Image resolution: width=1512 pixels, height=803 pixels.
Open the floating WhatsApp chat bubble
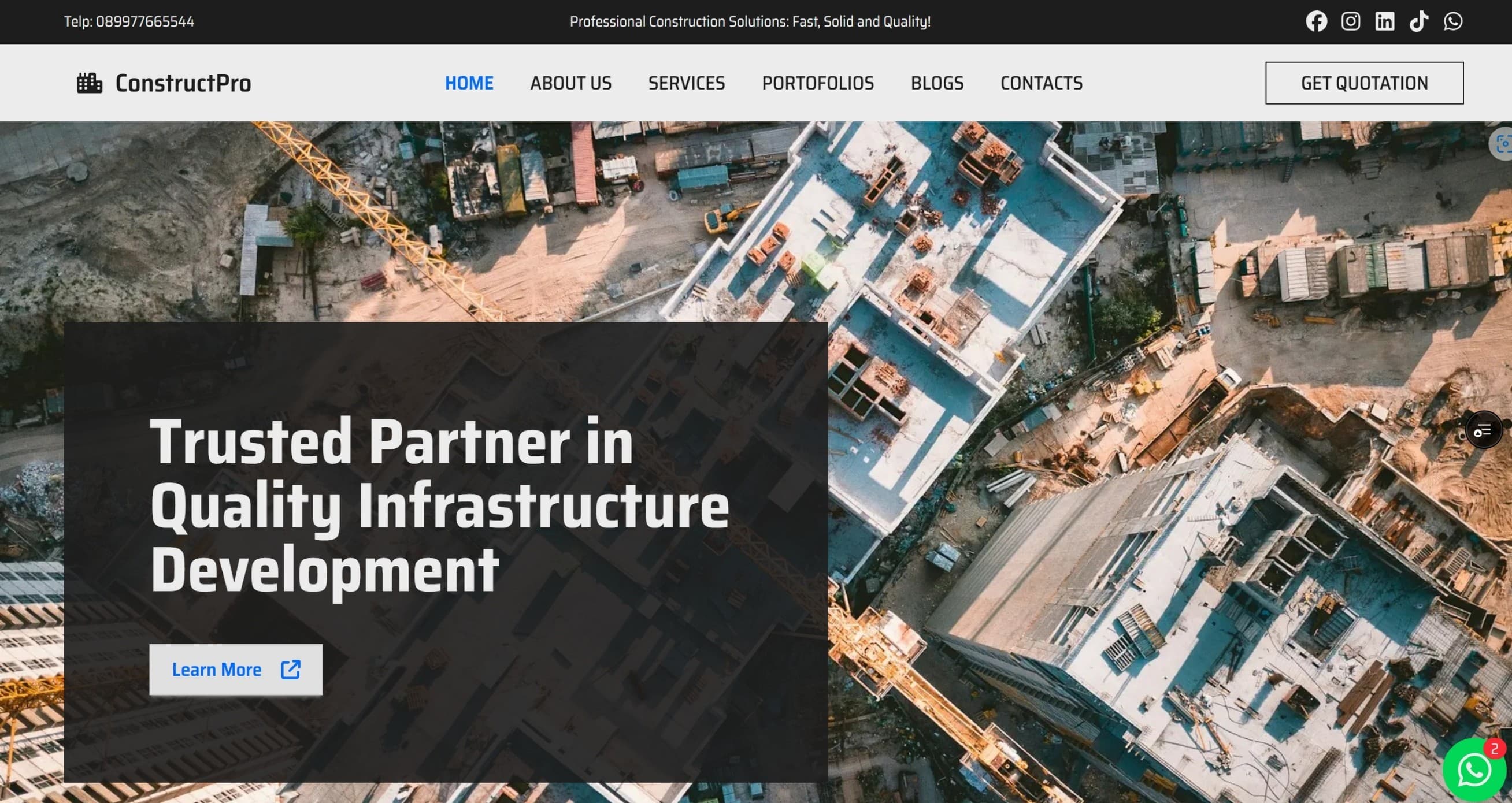point(1474,769)
